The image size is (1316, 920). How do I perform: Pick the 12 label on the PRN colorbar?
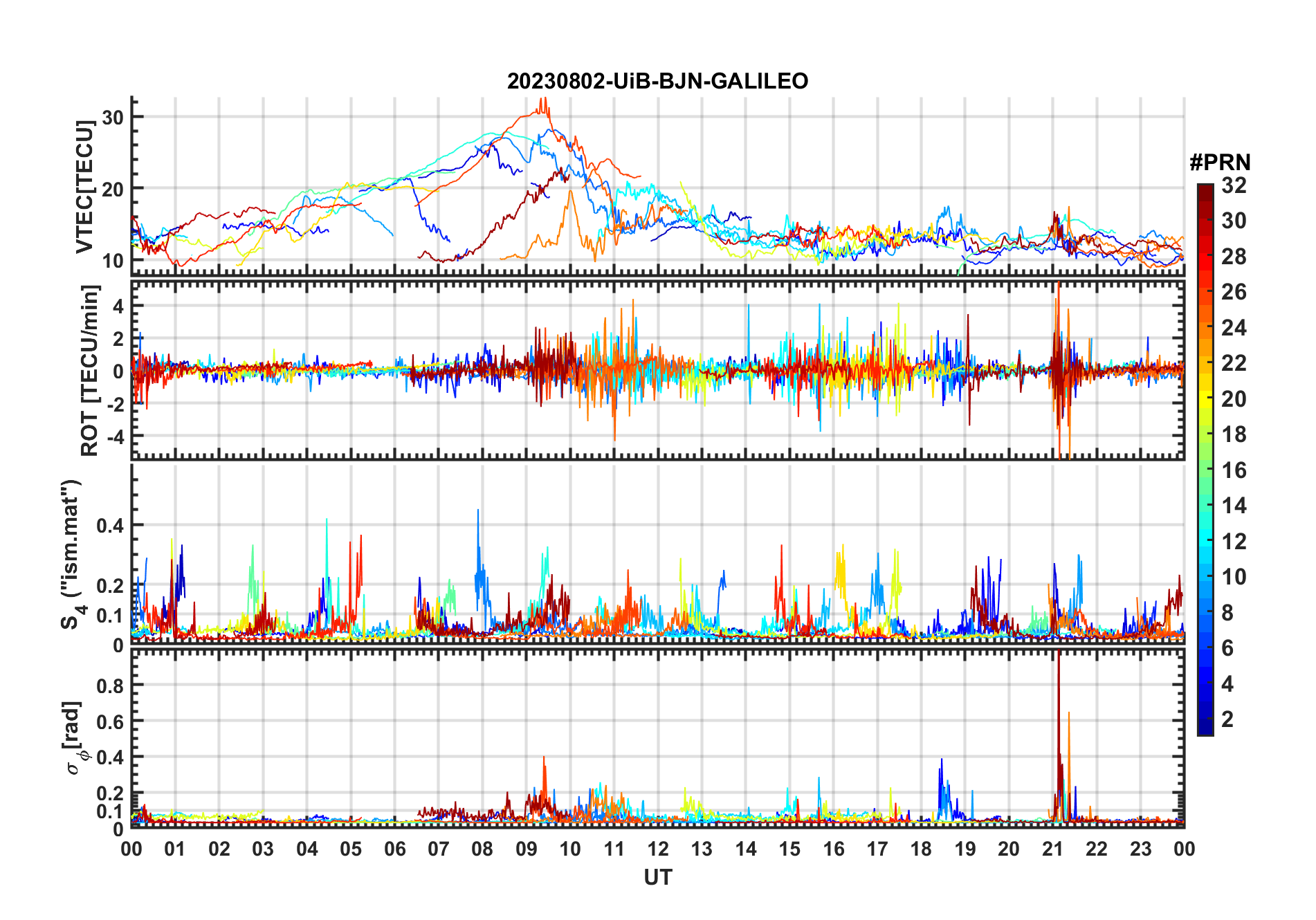click(x=1234, y=542)
